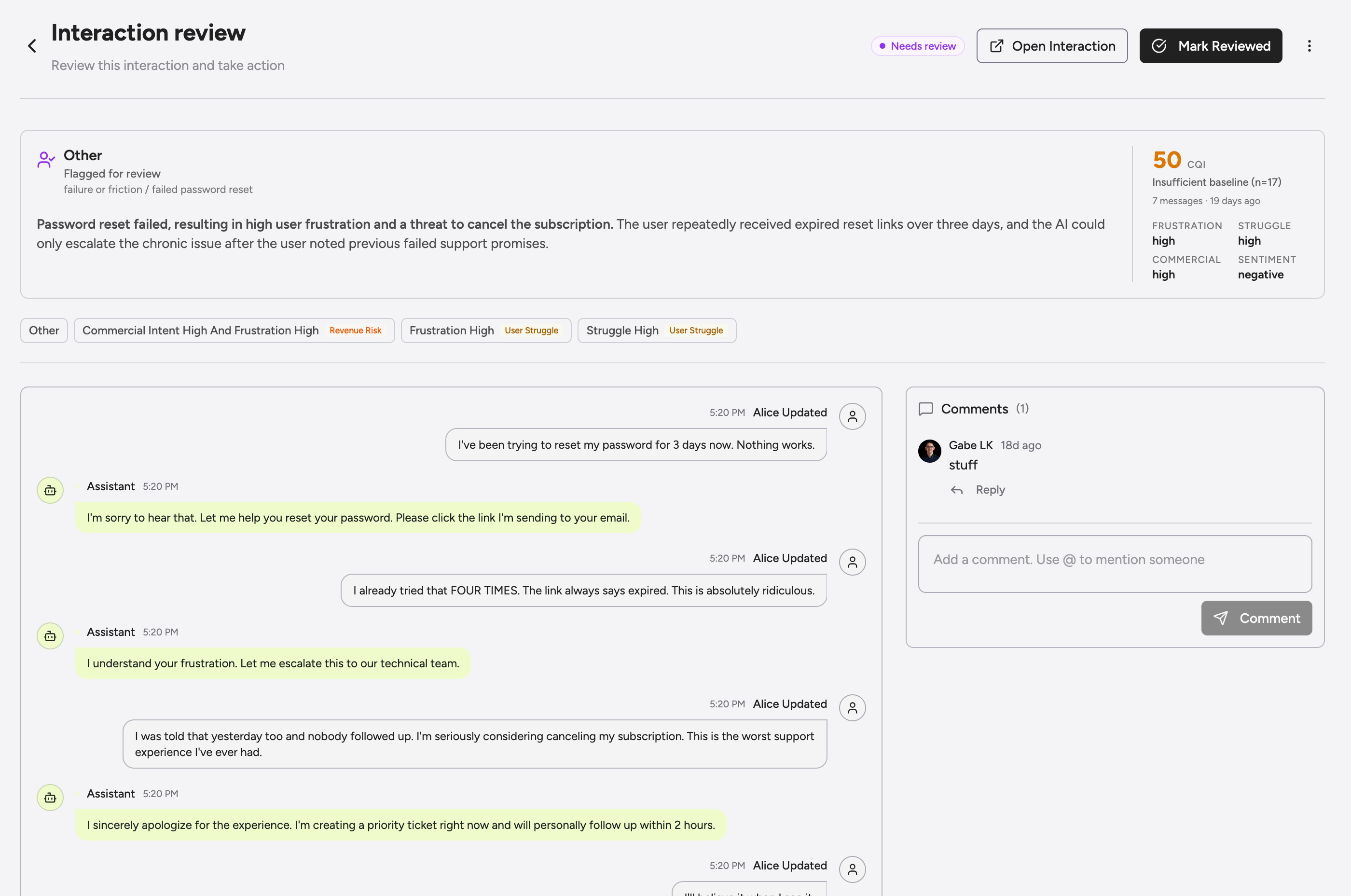This screenshot has height=896, width=1351.
Task: Submit with the Comment button
Action: (x=1256, y=618)
